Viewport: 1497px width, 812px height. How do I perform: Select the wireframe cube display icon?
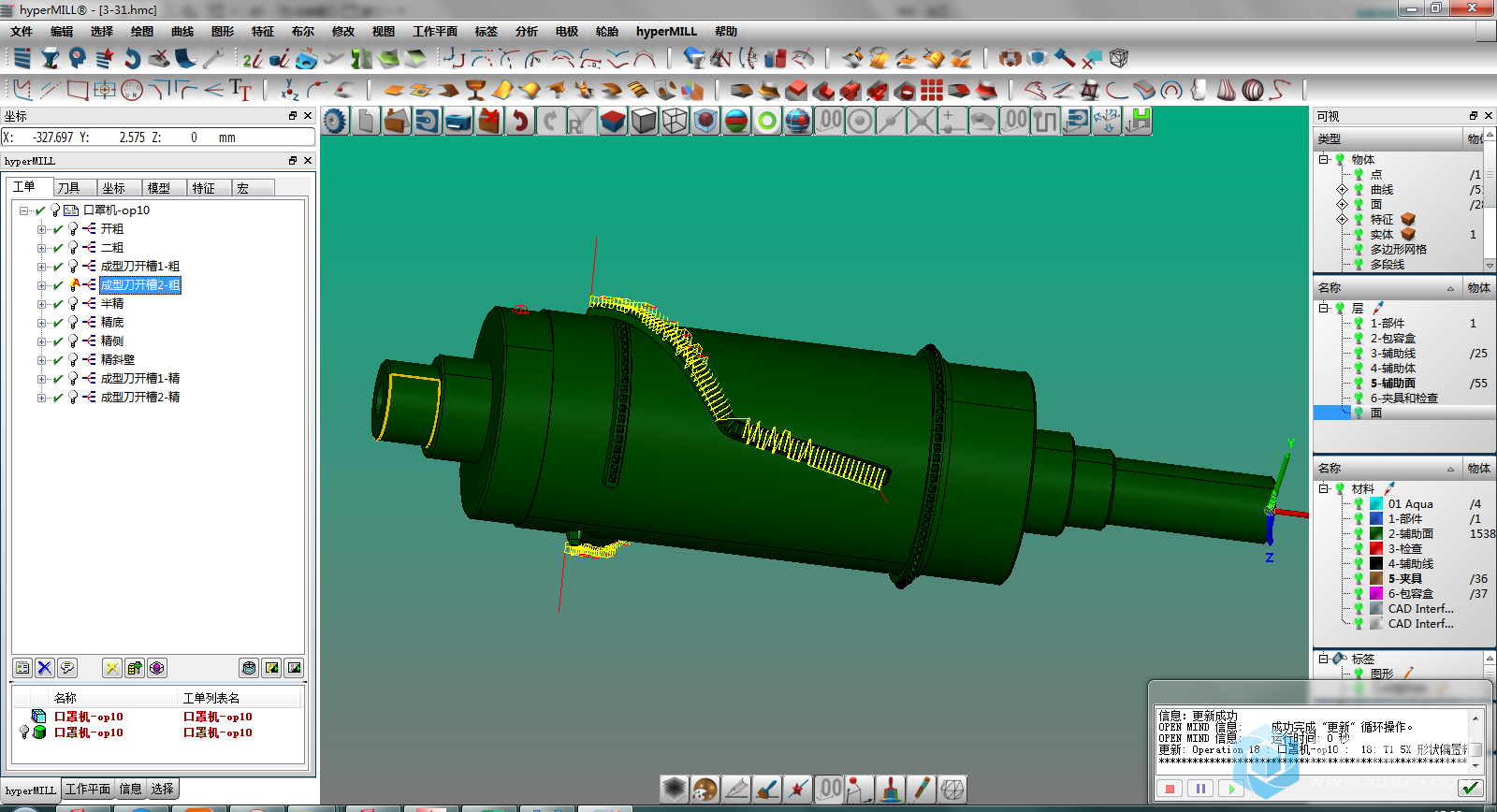(x=675, y=121)
